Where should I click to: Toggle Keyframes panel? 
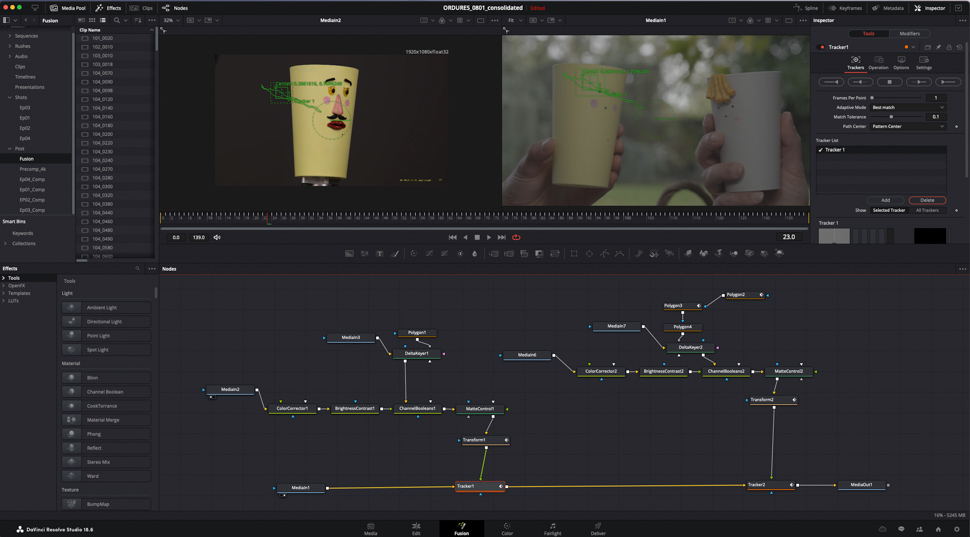tap(845, 8)
